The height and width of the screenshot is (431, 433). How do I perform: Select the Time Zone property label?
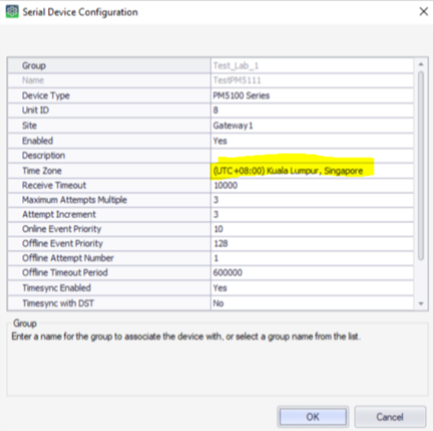coord(42,171)
